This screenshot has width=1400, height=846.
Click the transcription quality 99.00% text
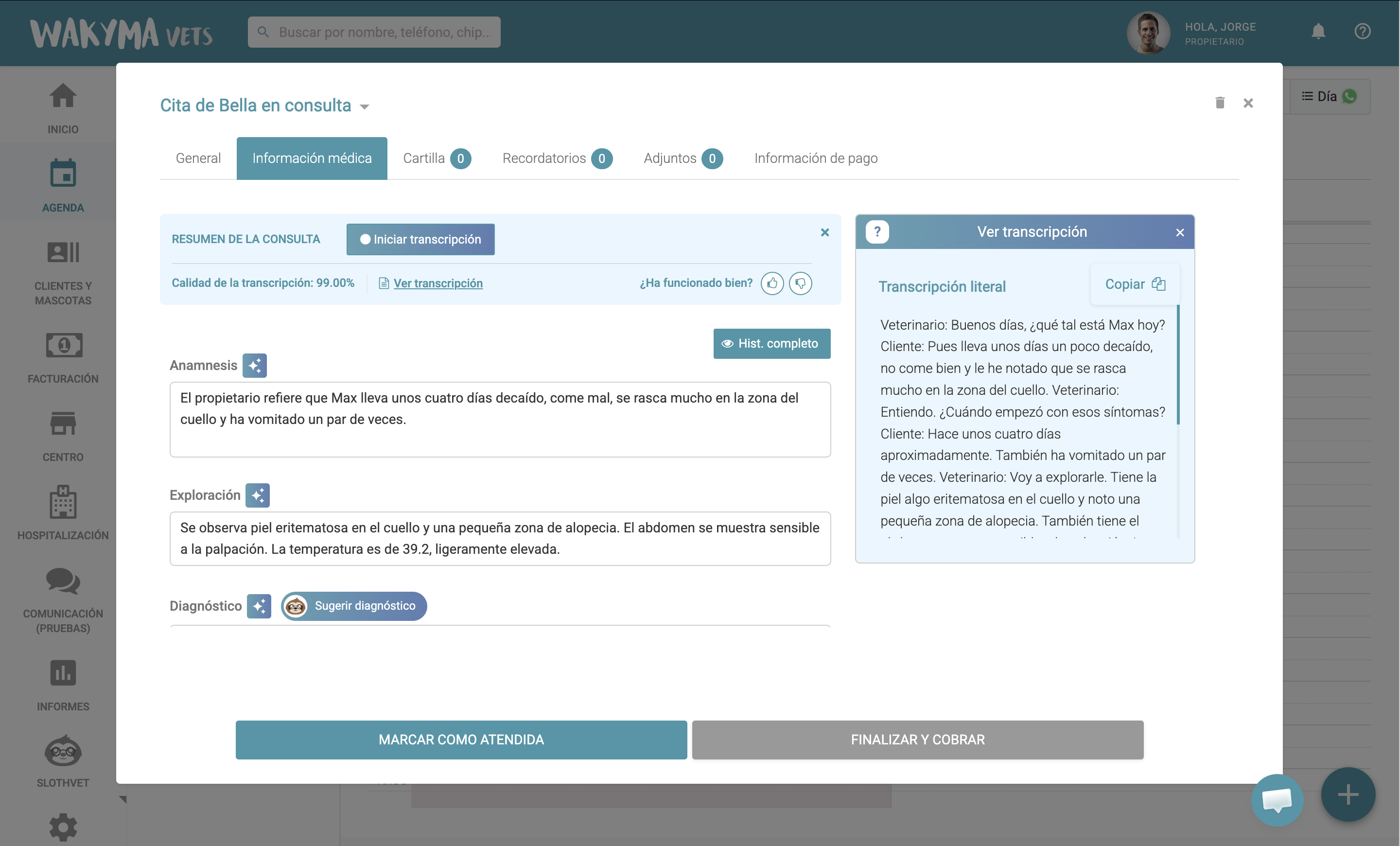262,283
